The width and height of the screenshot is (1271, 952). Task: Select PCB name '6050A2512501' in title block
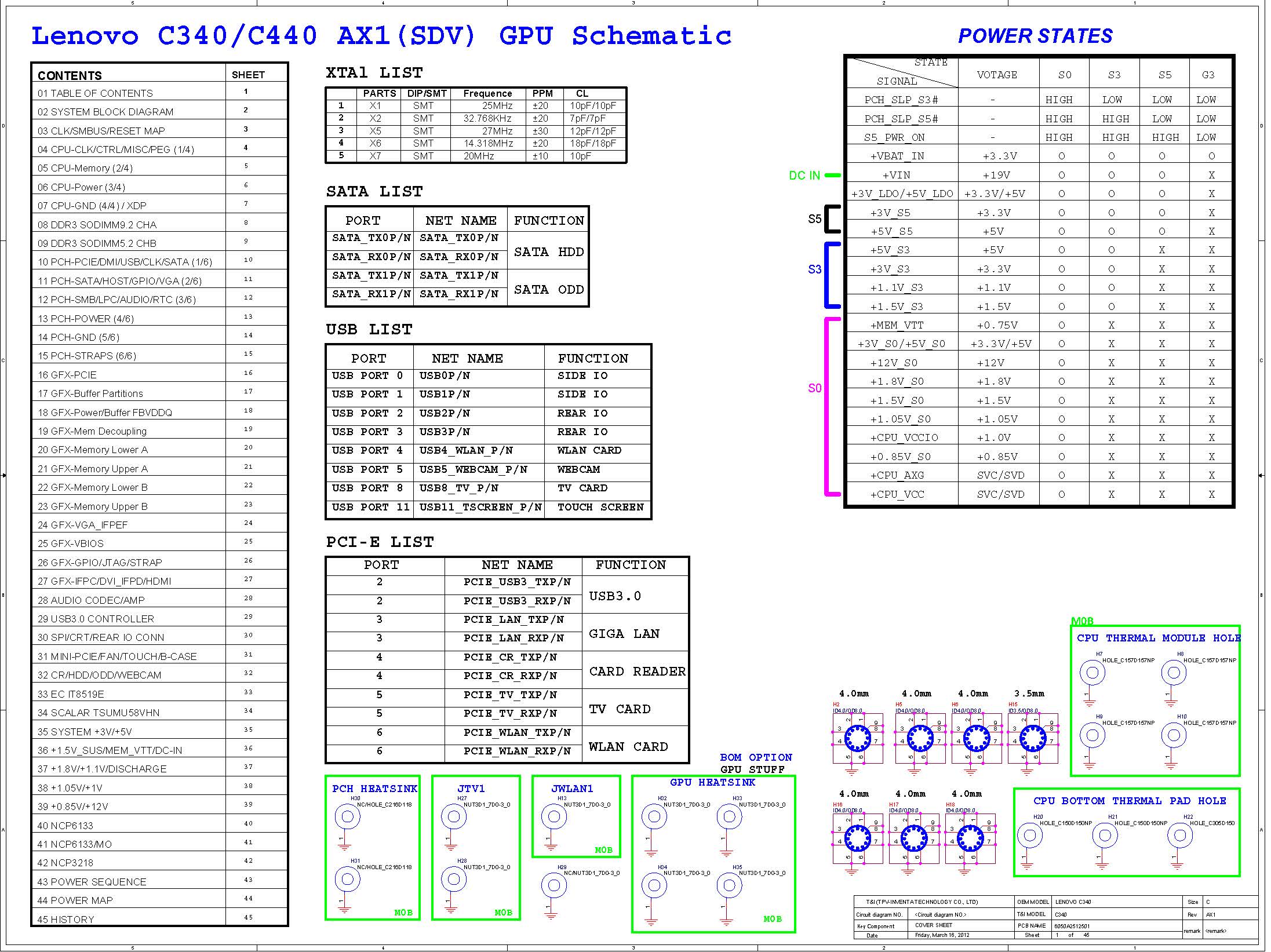click(1072, 926)
